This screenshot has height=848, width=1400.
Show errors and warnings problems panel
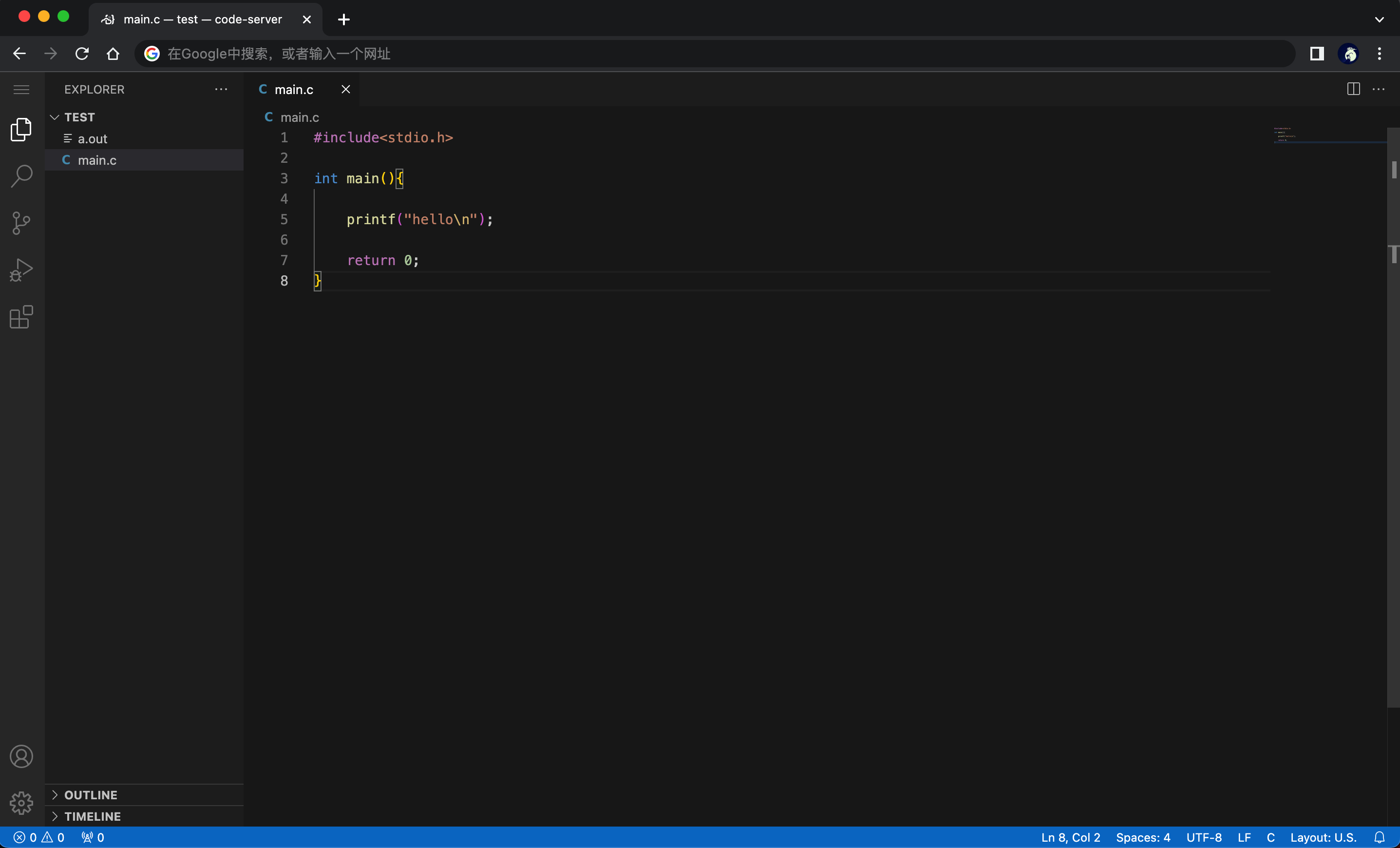pos(38,837)
